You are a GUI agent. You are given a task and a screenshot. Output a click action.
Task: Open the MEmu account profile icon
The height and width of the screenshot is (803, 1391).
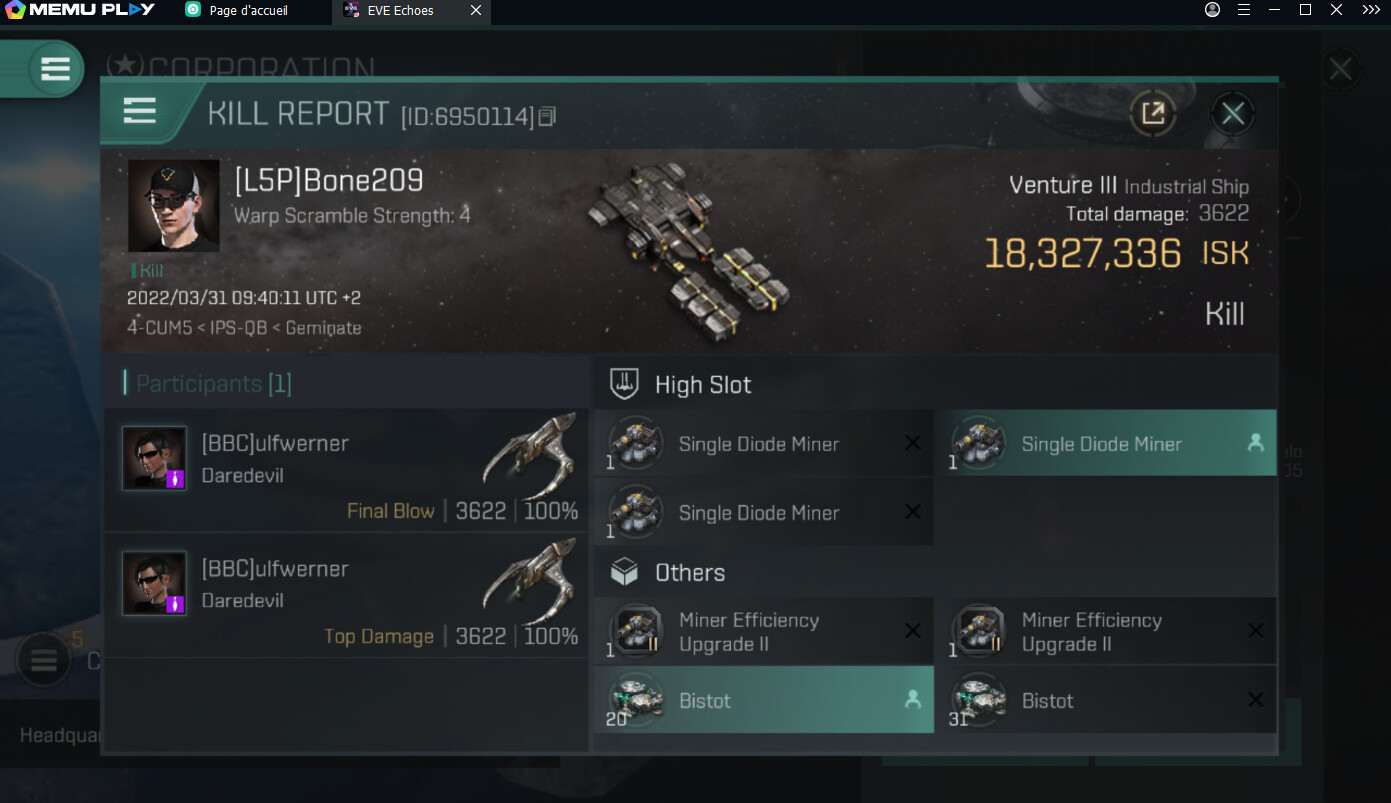[x=1212, y=10]
